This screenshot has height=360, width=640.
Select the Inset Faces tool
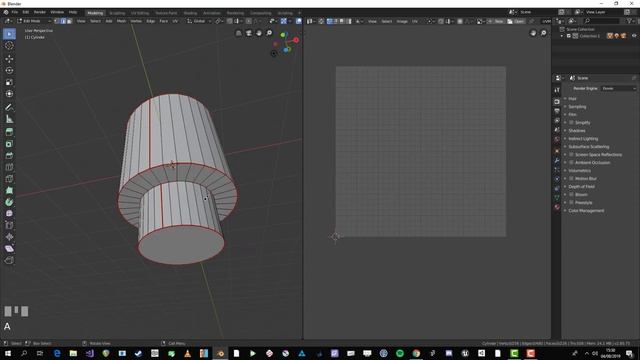9,144
